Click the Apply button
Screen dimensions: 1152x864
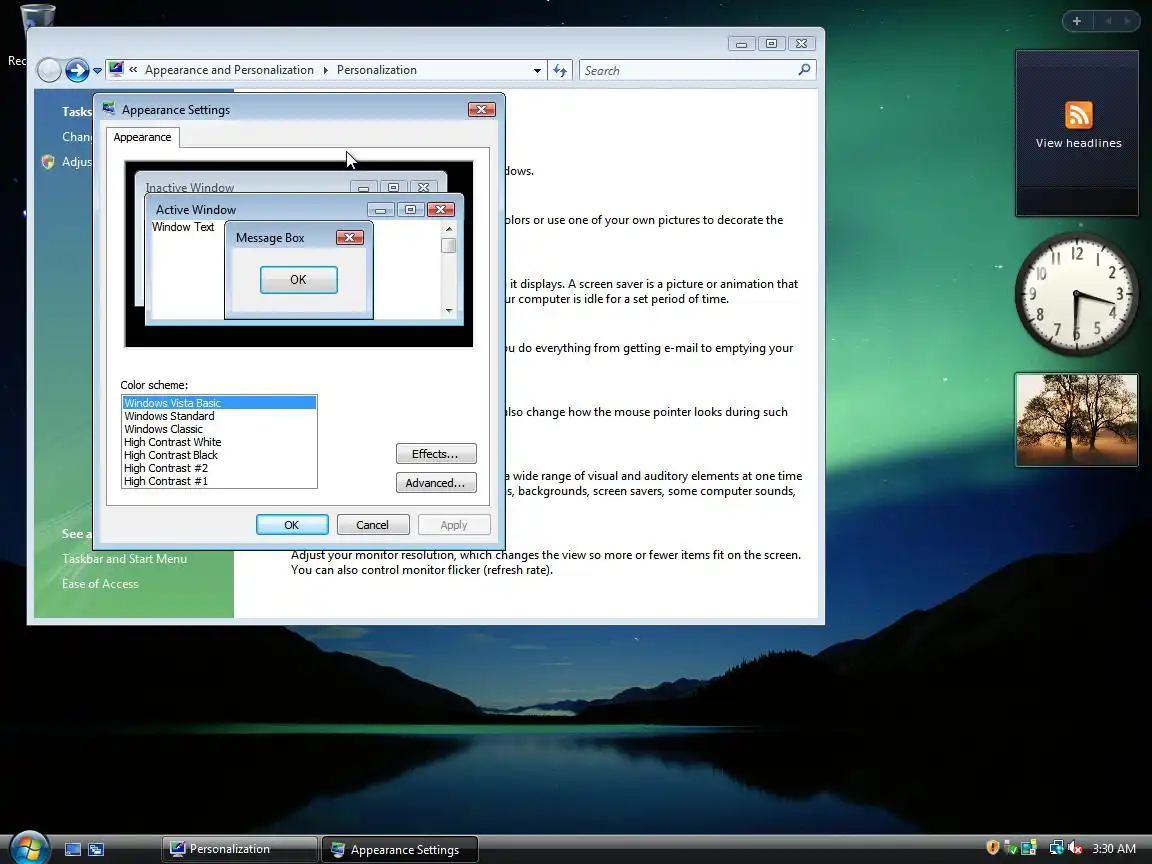453,525
